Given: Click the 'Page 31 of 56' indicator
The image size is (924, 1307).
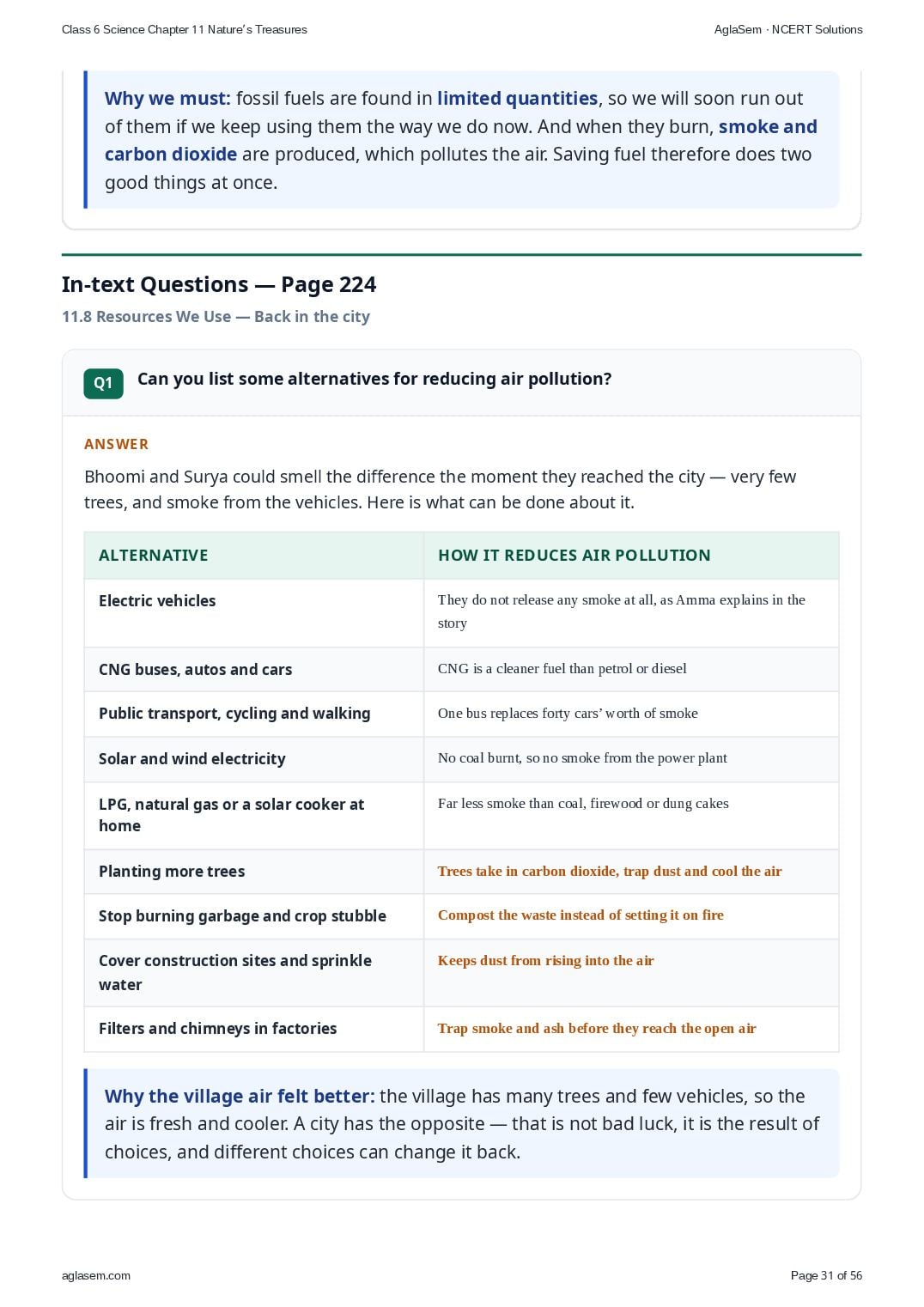Looking at the screenshot, I should (x=826, y=1275).
